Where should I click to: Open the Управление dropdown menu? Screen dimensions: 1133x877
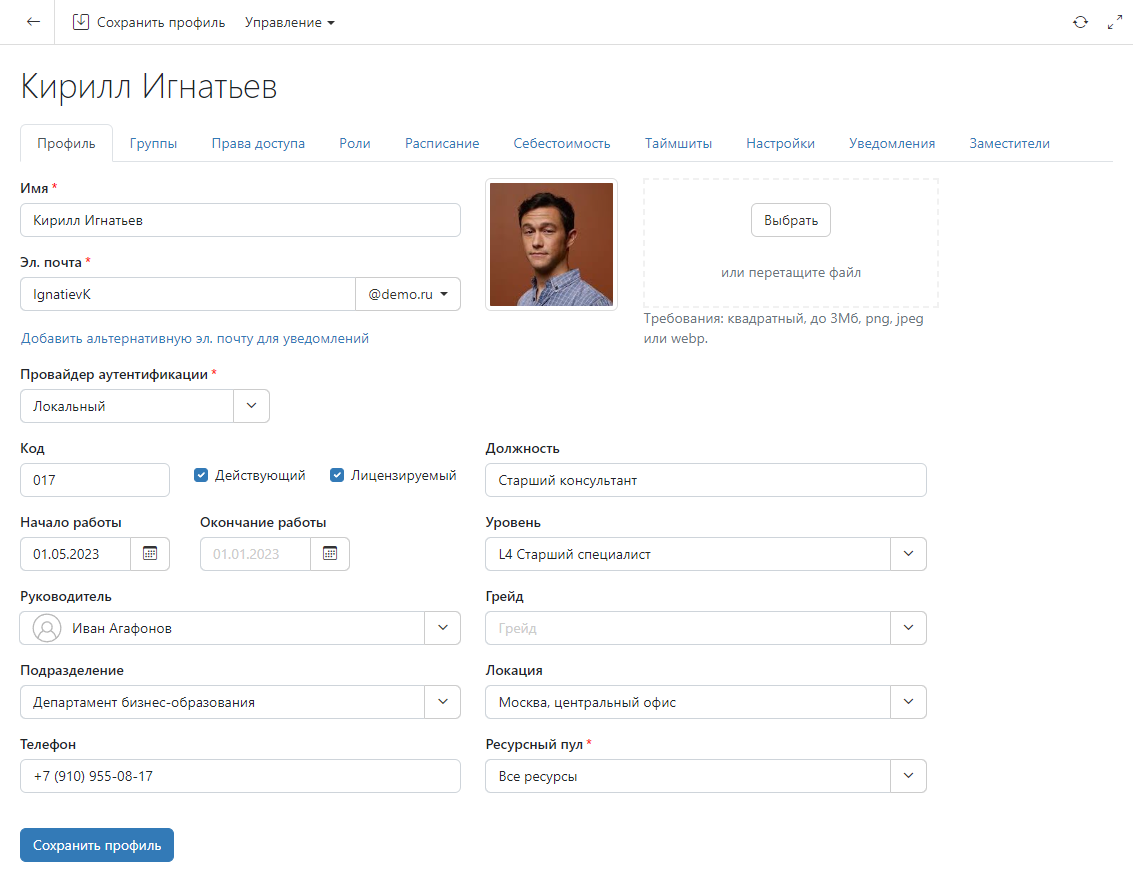pyautogui.click(x=290, y=22)
